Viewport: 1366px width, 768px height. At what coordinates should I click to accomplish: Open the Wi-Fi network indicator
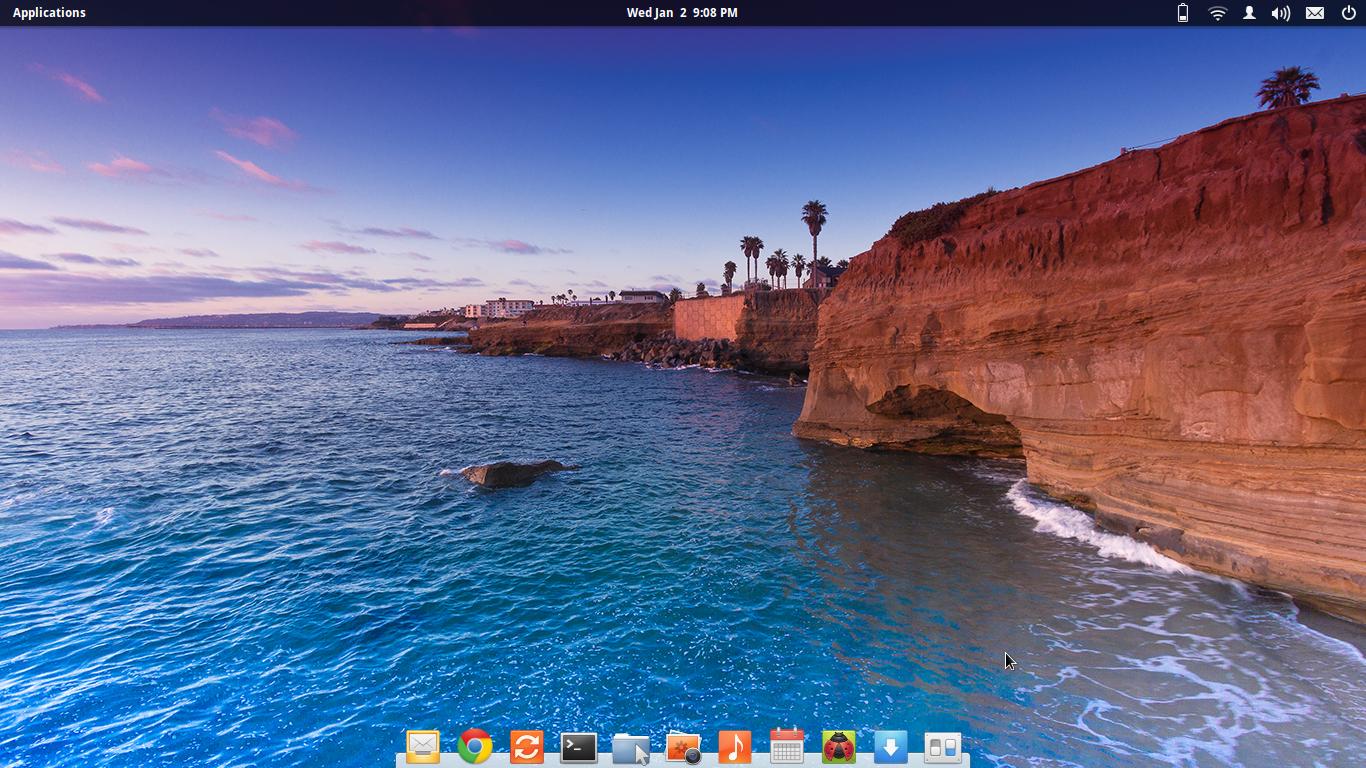point(1217,13)
